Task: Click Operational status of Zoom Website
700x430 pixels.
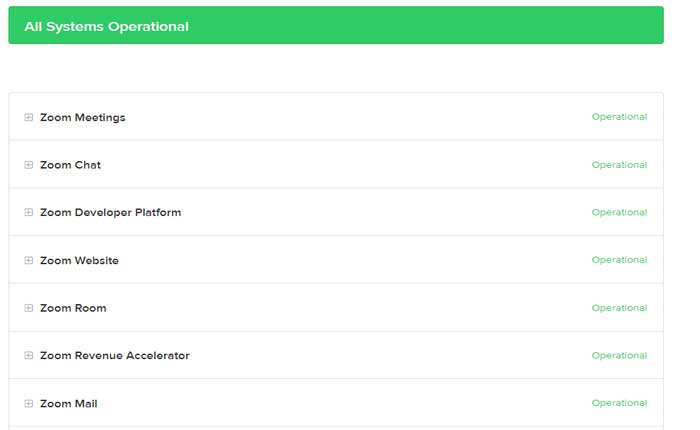Action: tap(619, 260)
